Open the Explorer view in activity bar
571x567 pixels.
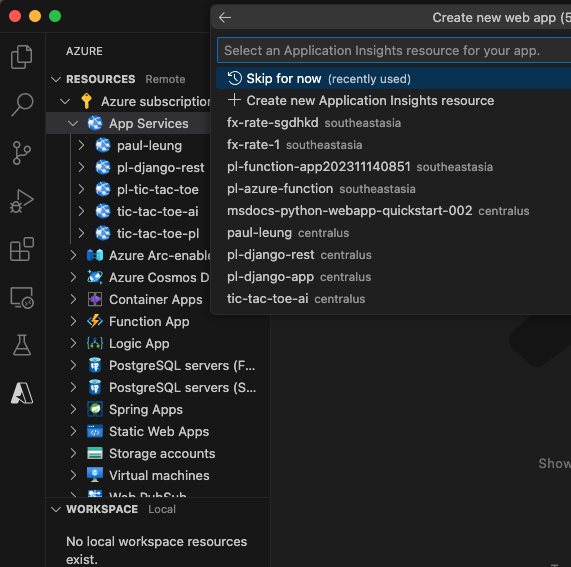pos(21,56)
